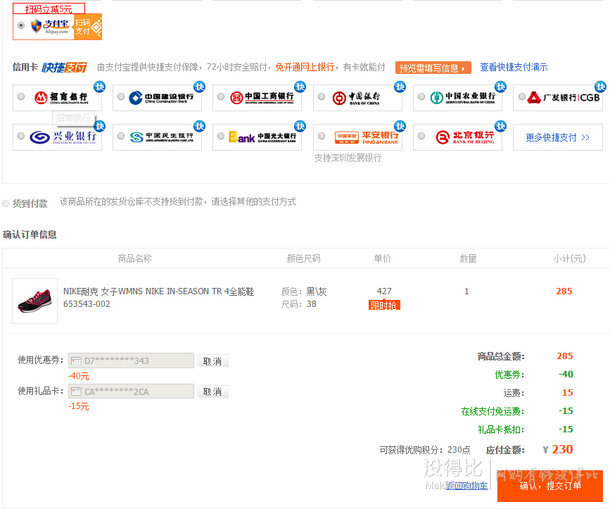610x509 pixels.
Task: Choose the 北京银行 logo
Action: (456, 137)
